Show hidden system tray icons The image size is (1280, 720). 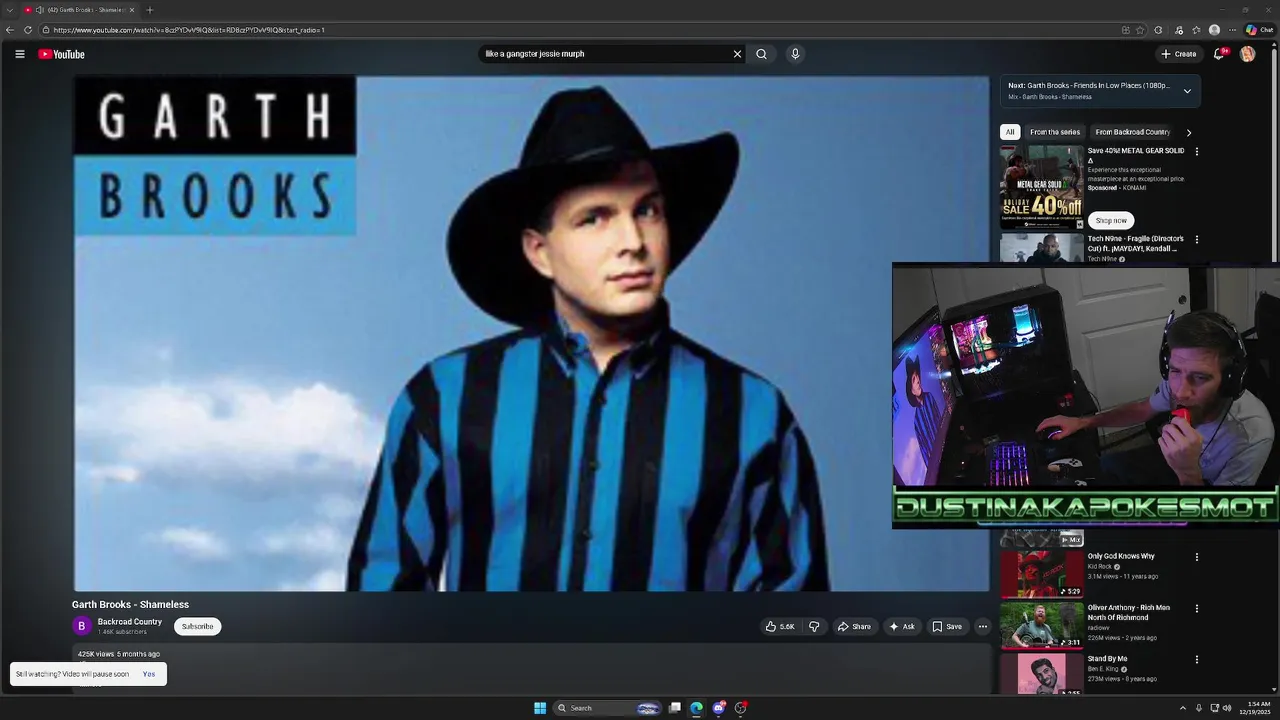1183,708
